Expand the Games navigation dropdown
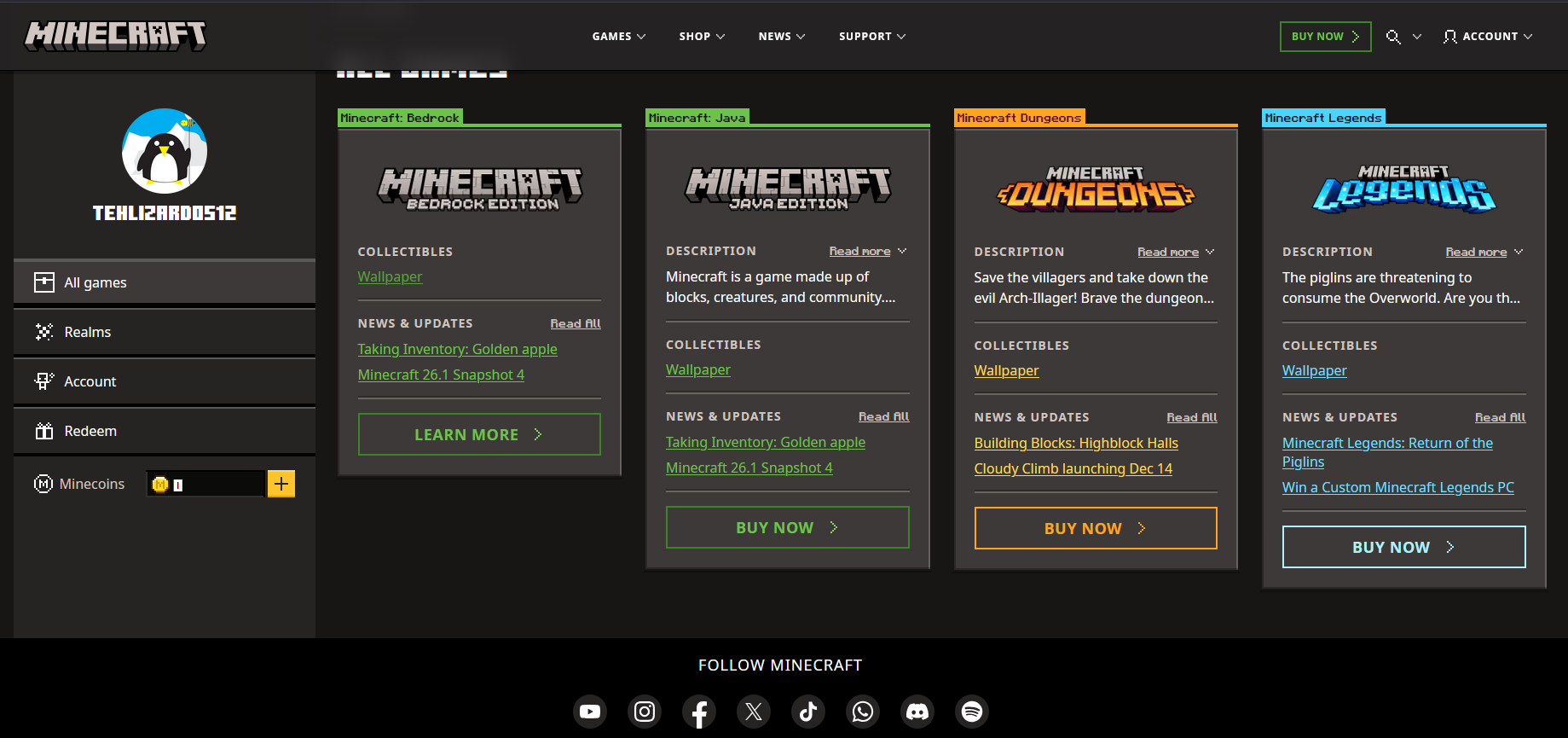The height and width of the screenshot is (738, 1568). click(x=618, y=37)
